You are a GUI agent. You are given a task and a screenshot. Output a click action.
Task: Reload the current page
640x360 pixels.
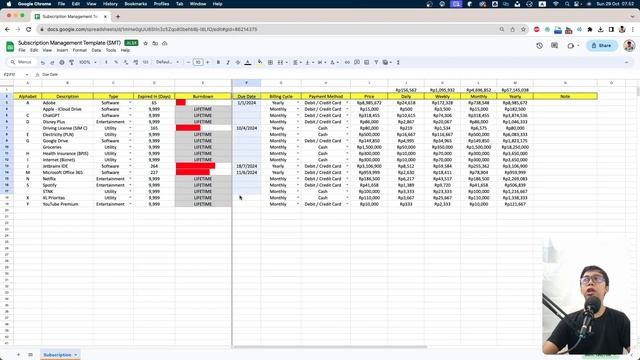pyautogui.click(x=29, y=29)
